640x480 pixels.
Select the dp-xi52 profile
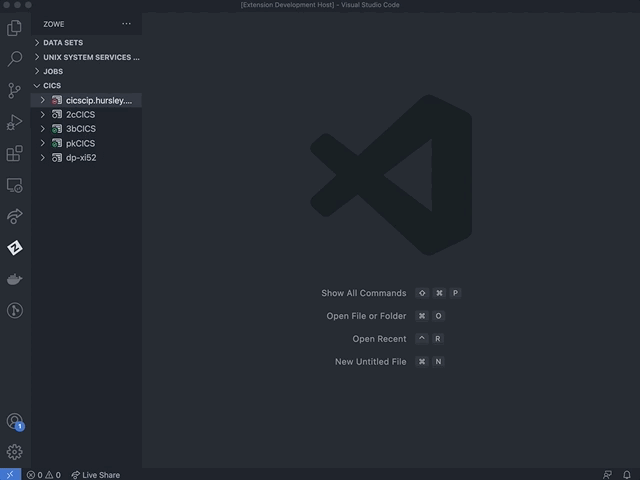(x=81, y=157)
